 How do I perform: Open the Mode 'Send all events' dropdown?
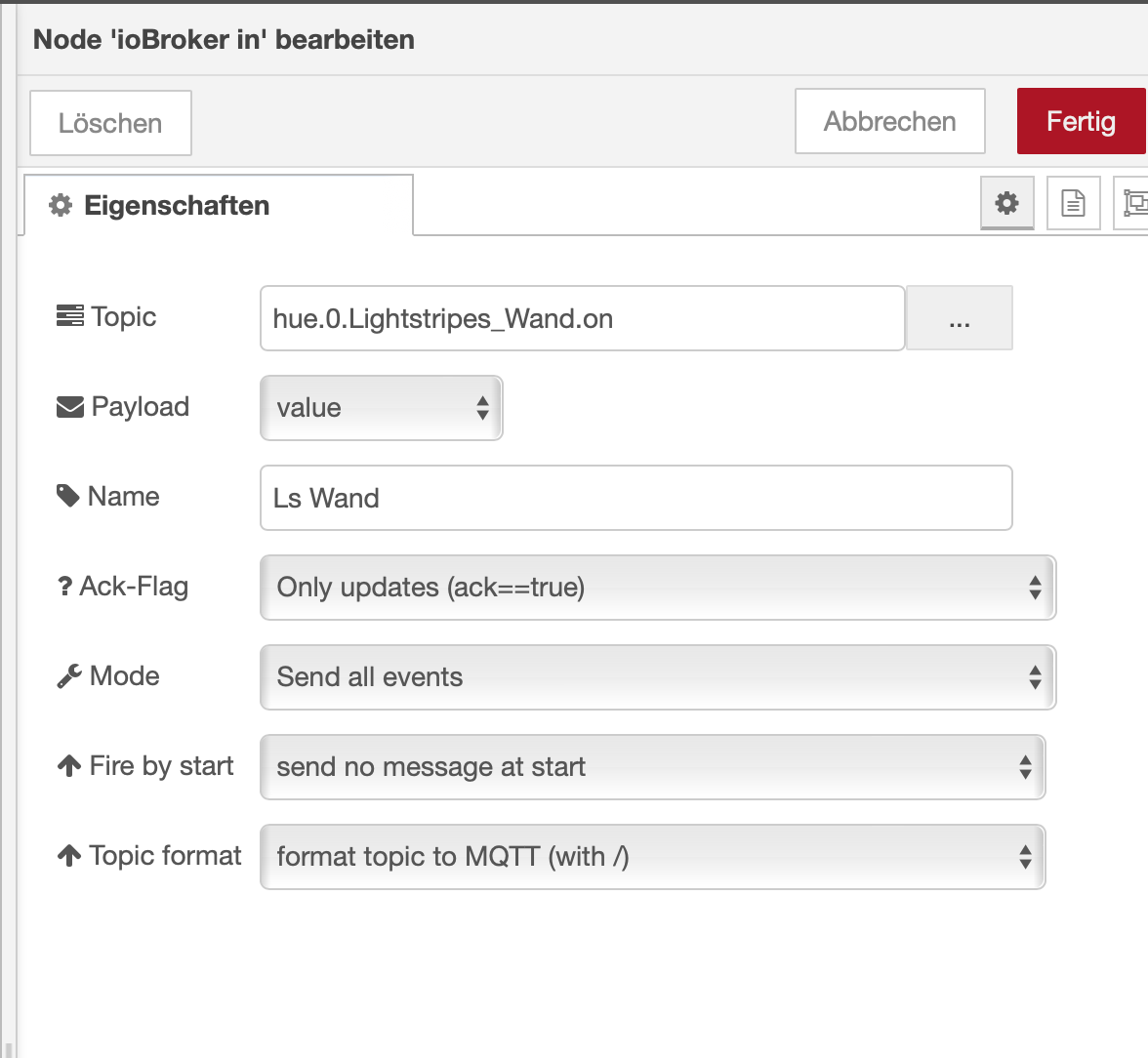[x=657, y=677]
